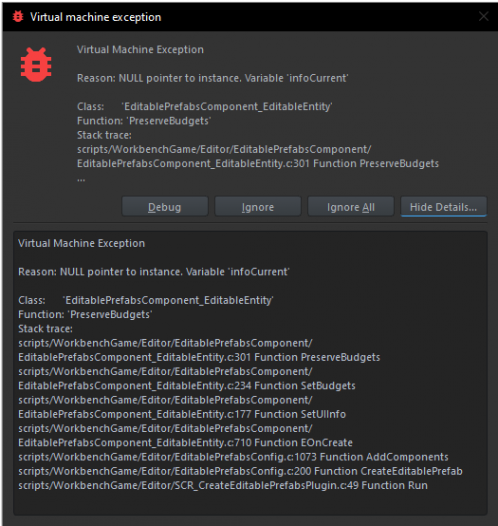The image size is (498, 526).
Task: Click the 'Virtual Machine Exception' heading in the details pane
Action: tap(81, 243)
